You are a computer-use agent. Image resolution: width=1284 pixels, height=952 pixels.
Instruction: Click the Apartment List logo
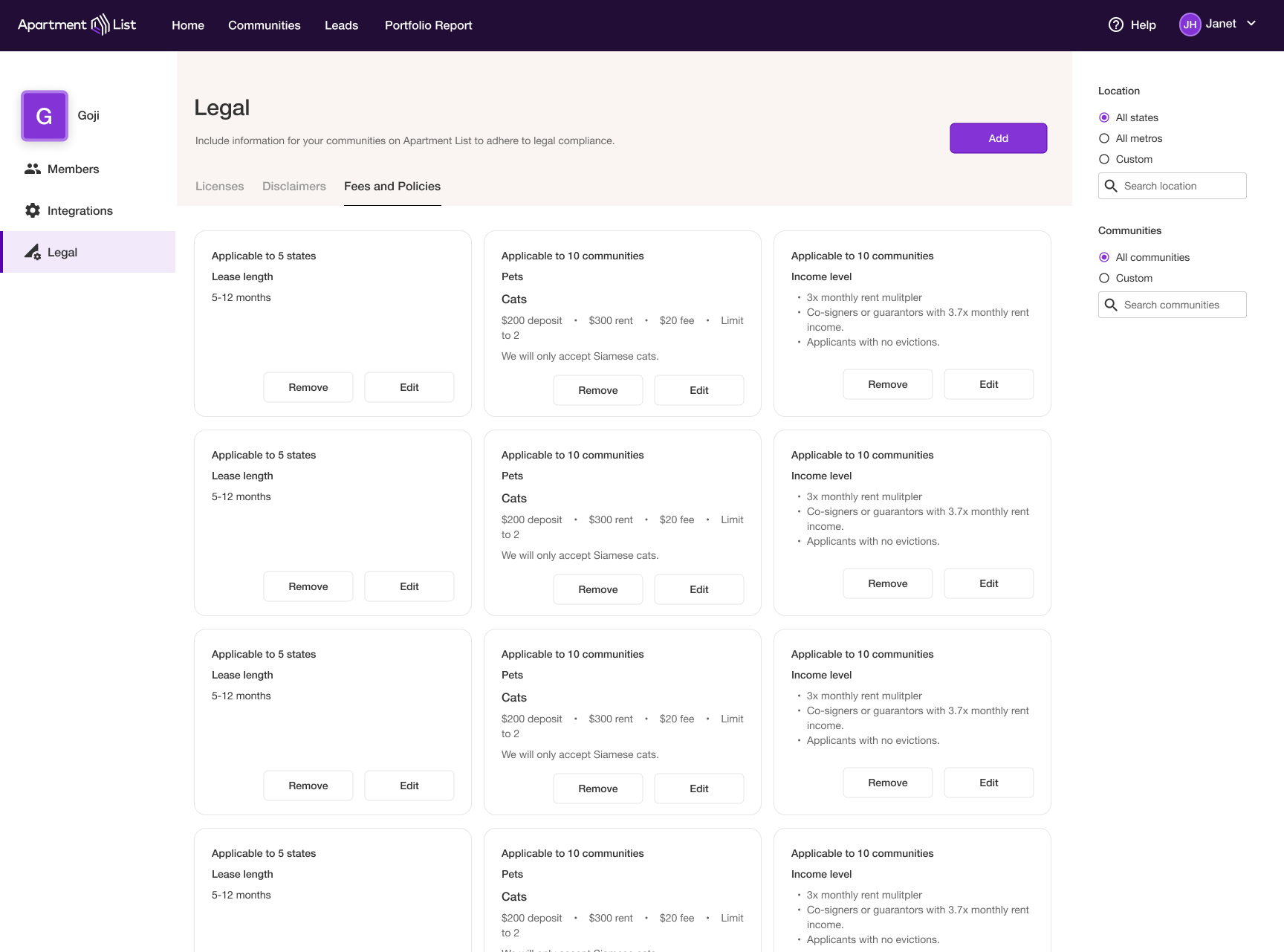[x=77, y=25]
